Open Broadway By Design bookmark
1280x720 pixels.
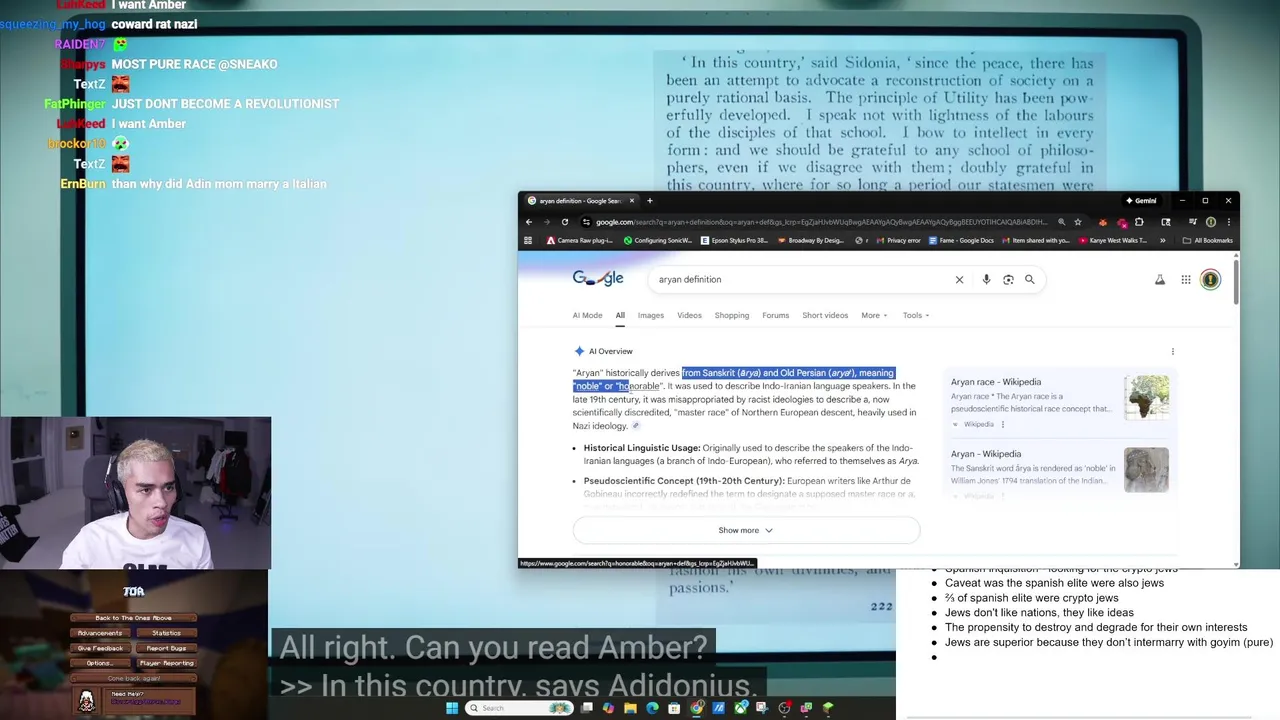pyautogui.click(x=811, y=240)
